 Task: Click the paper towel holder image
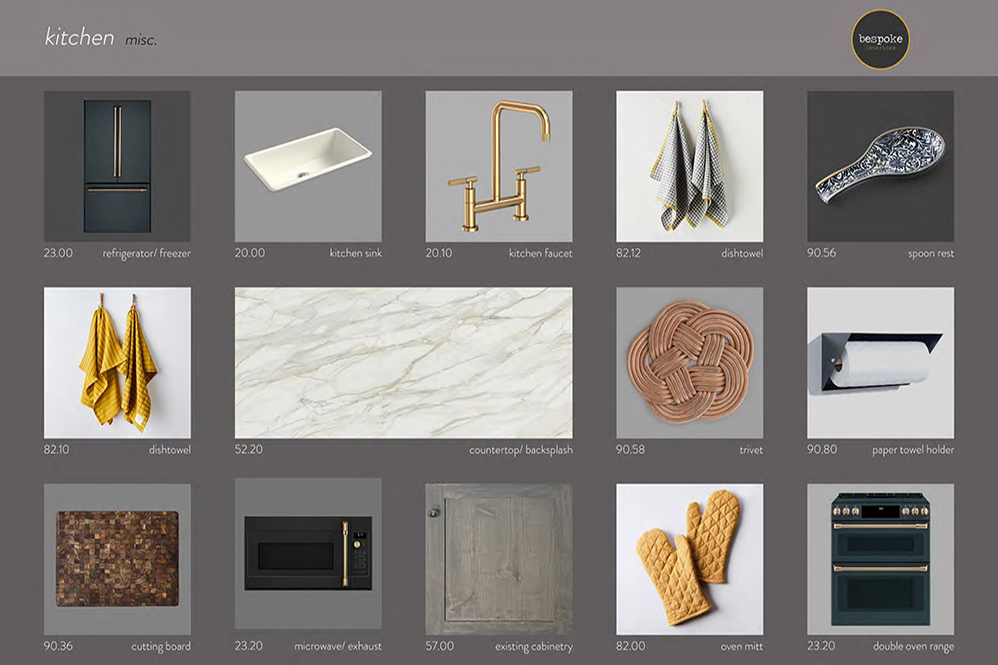(880, 362)
